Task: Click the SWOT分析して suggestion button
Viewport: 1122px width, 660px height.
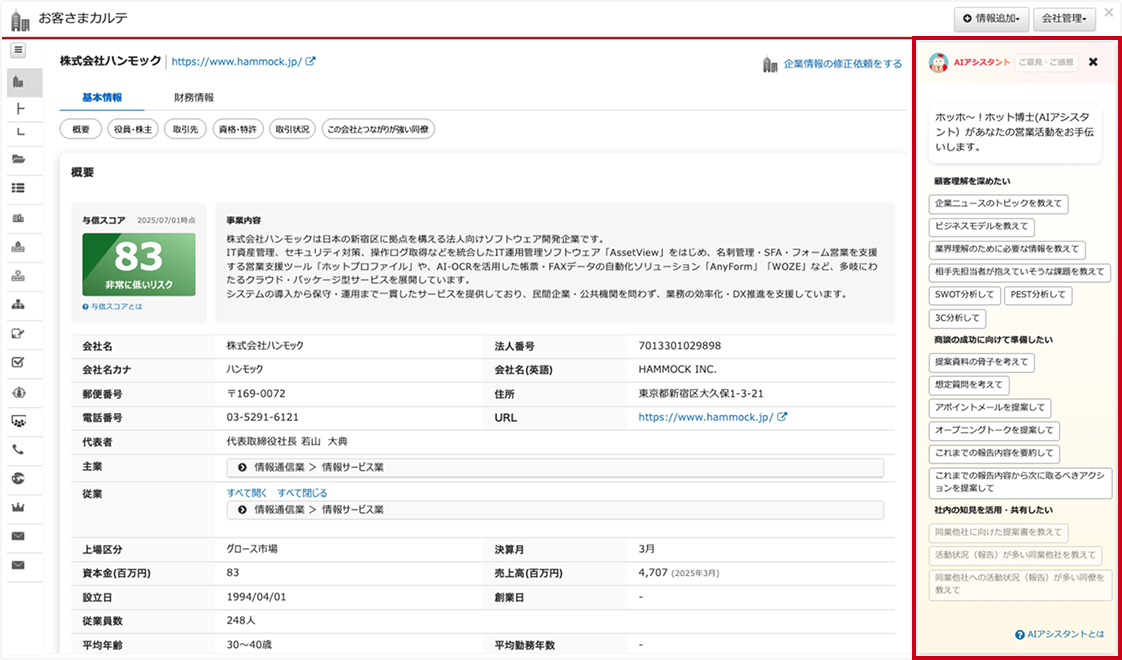Action: tap(965, 296)
